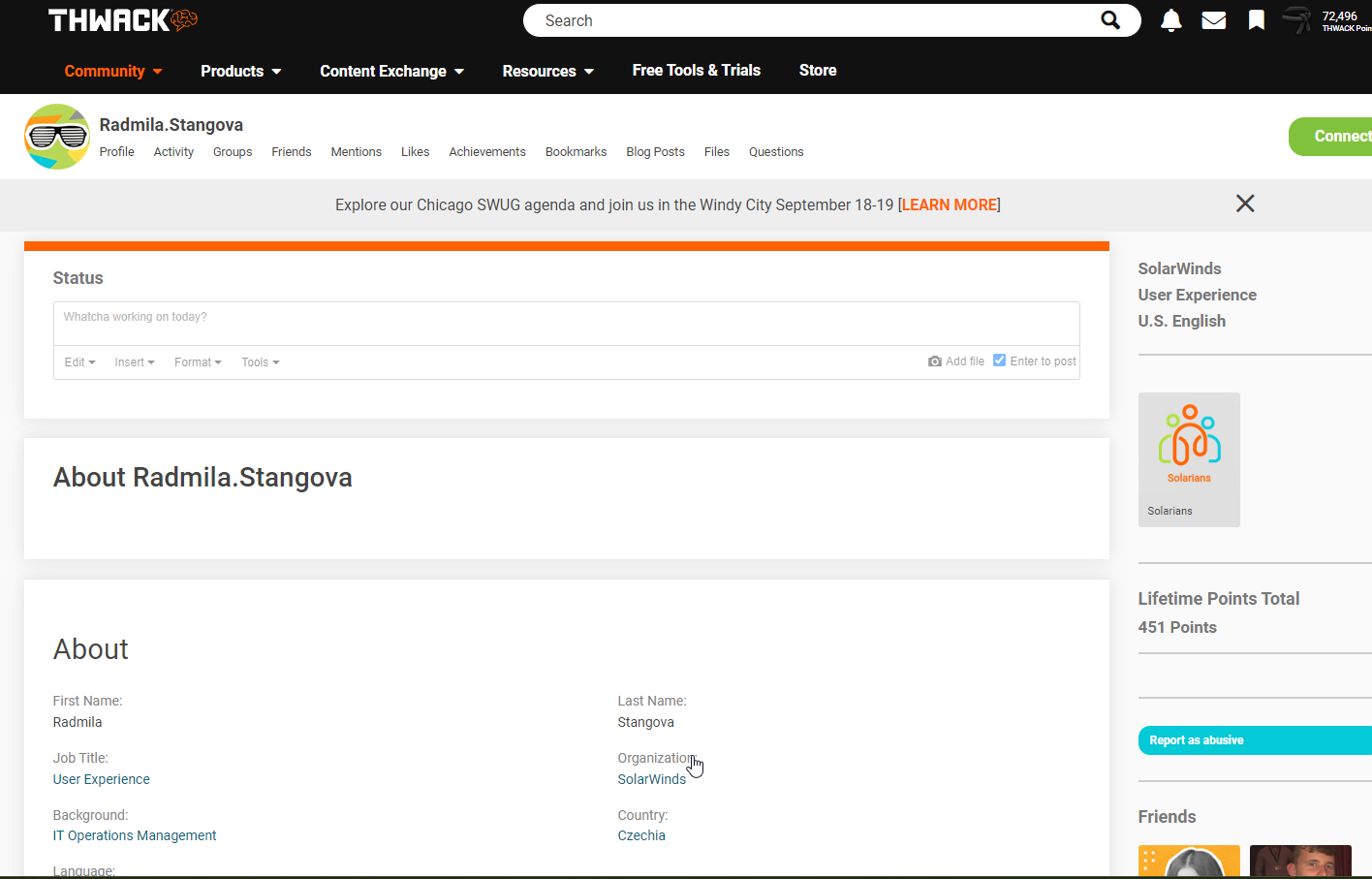Image resolution: width=1372 pixels, height=879 pixels.
Task: Expand the Resources menu
Action: click(548, 71)
